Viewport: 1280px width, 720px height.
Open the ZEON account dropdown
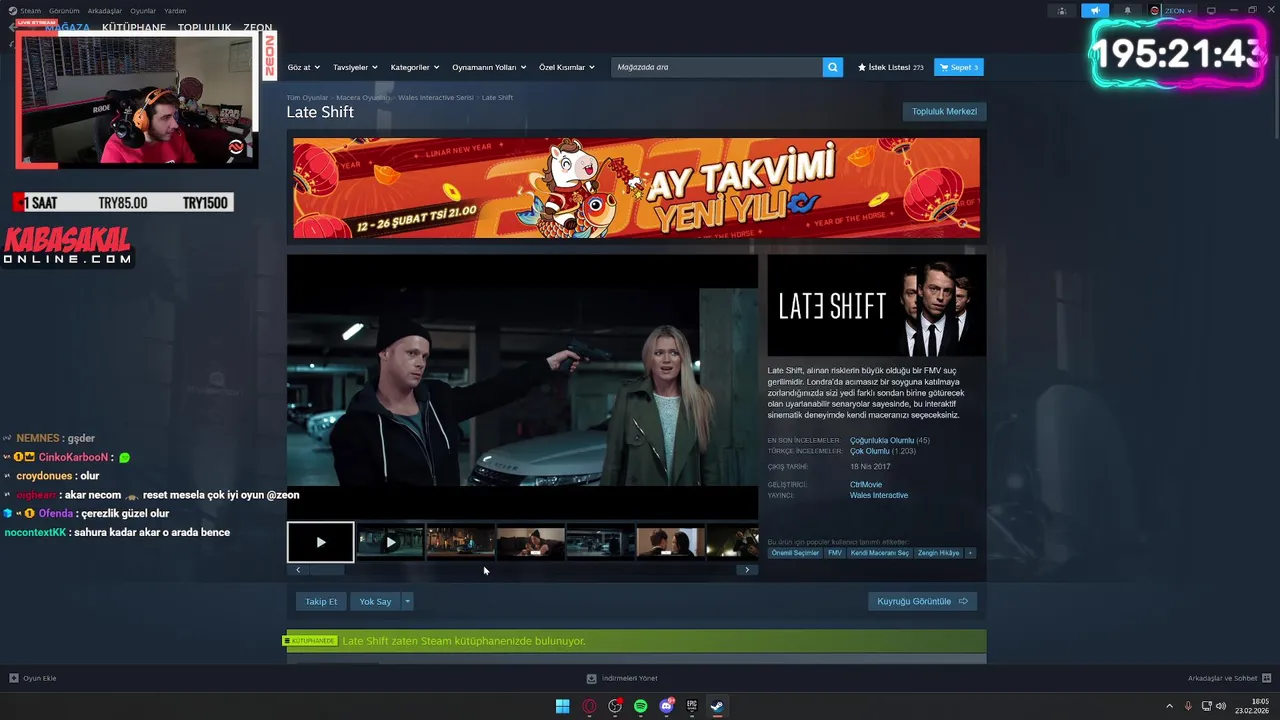tap(1177, 11)
